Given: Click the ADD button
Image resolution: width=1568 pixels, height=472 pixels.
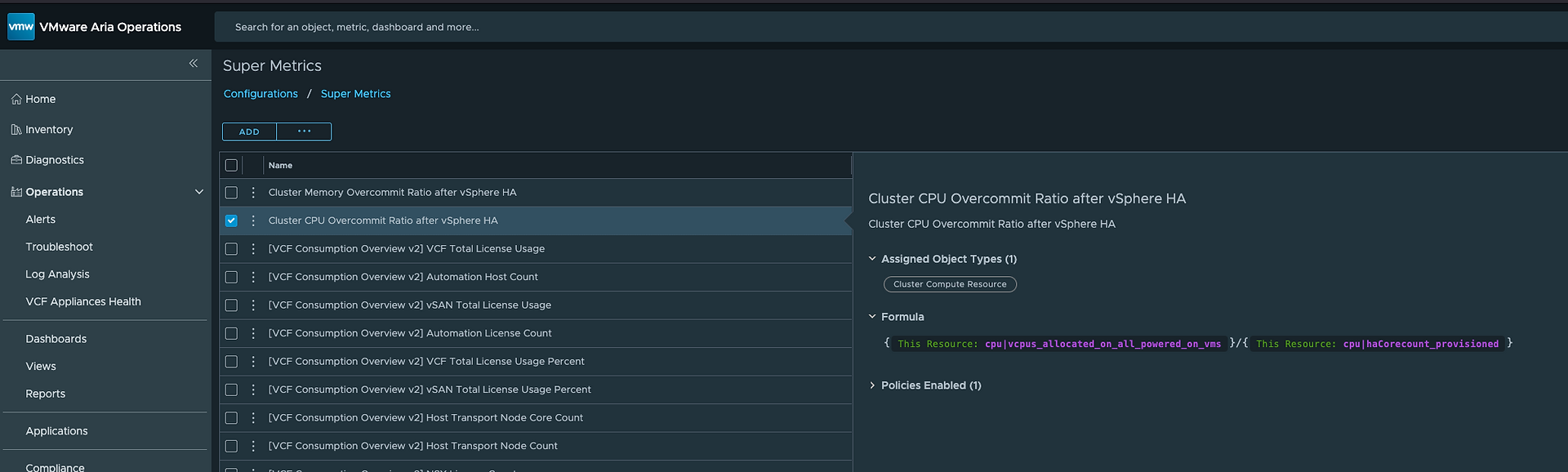Looking at the screenshot, I should pyautogui.click(x=249, y=131).
